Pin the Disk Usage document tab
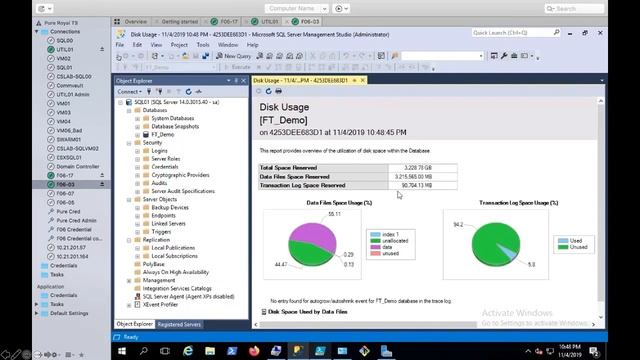Screen dimensions: 640x360 pyautogui.click(x=354, y=80)
